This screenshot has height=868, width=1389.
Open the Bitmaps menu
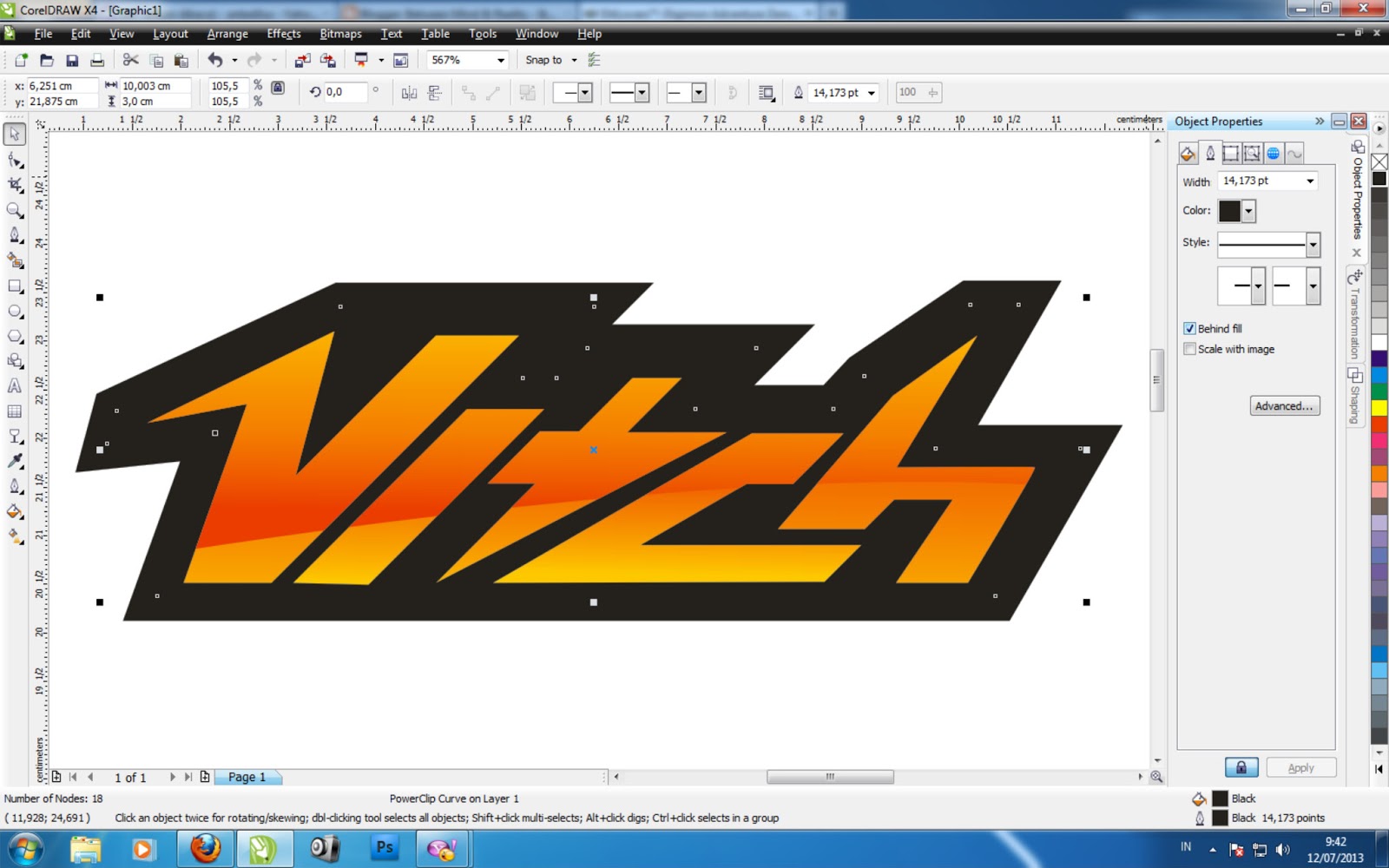[340, 34]
